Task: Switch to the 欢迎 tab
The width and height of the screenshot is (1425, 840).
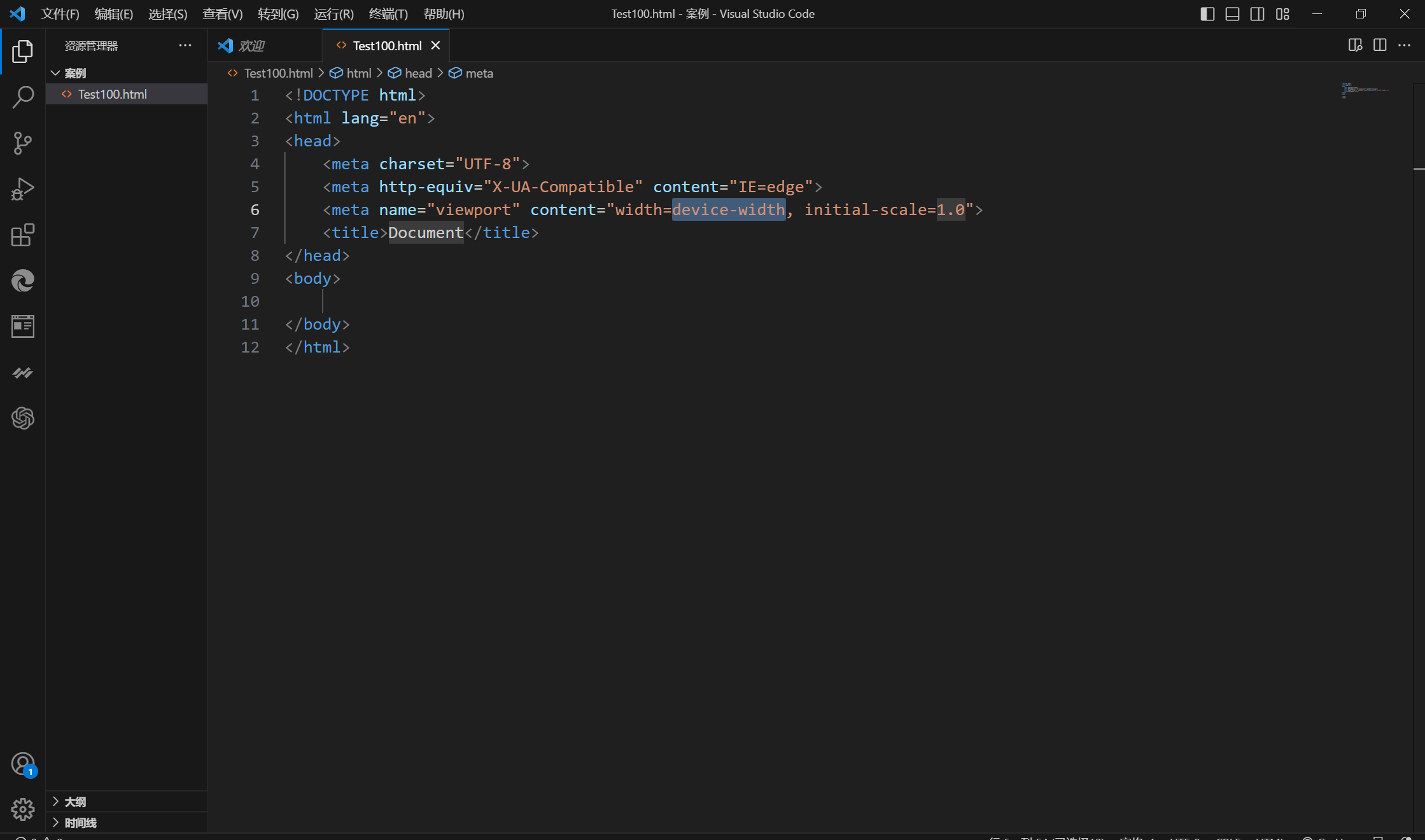Action: pos(265,45)
